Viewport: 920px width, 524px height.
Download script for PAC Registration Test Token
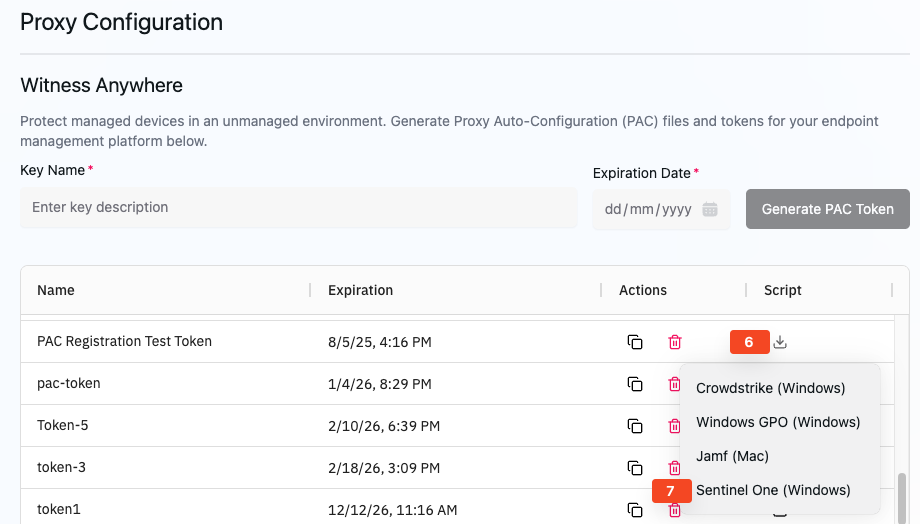click(x=781, y=342)
